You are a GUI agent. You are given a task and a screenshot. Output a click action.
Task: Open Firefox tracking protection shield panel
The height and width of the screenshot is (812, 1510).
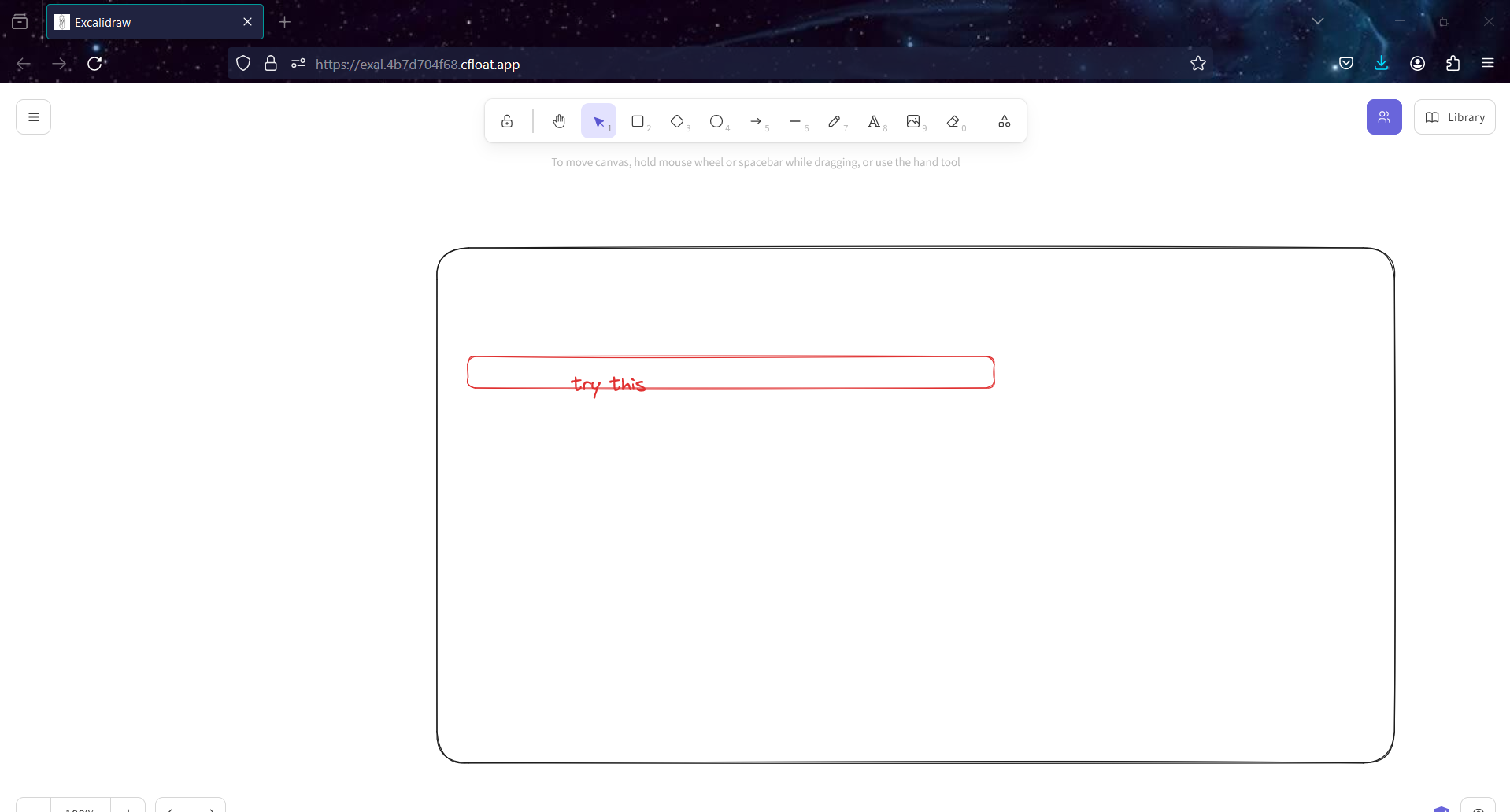click(243, 64)
